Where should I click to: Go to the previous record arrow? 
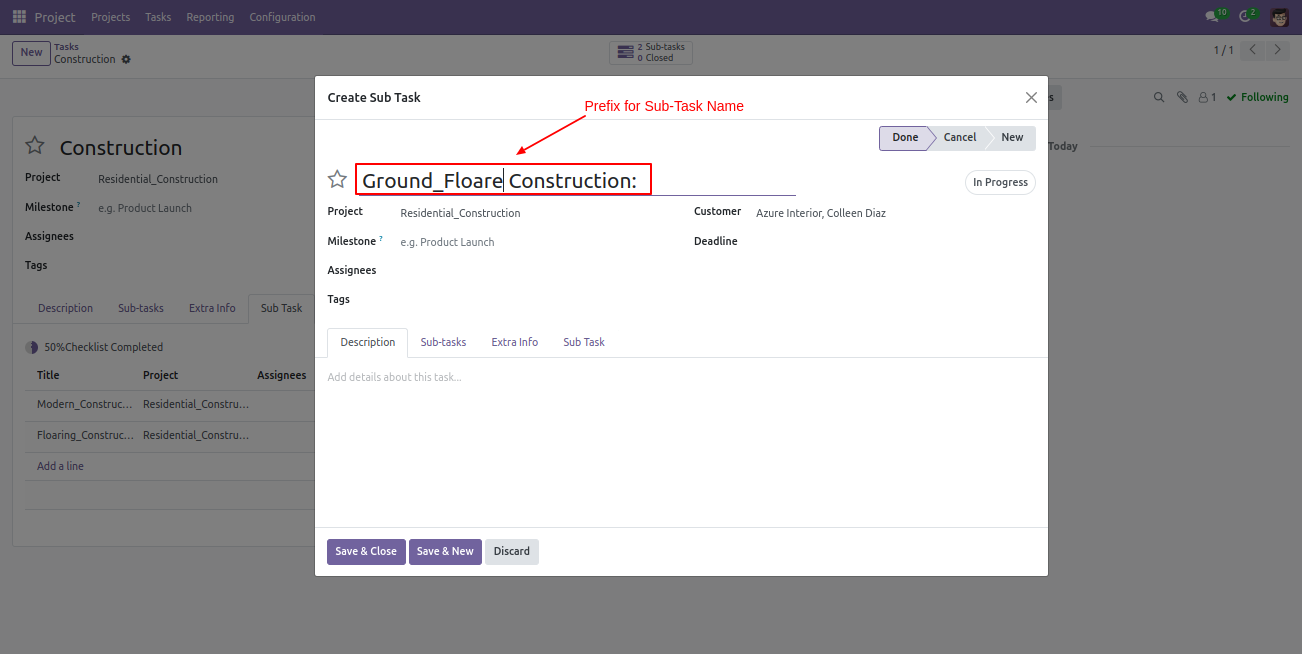(1253, 50)
